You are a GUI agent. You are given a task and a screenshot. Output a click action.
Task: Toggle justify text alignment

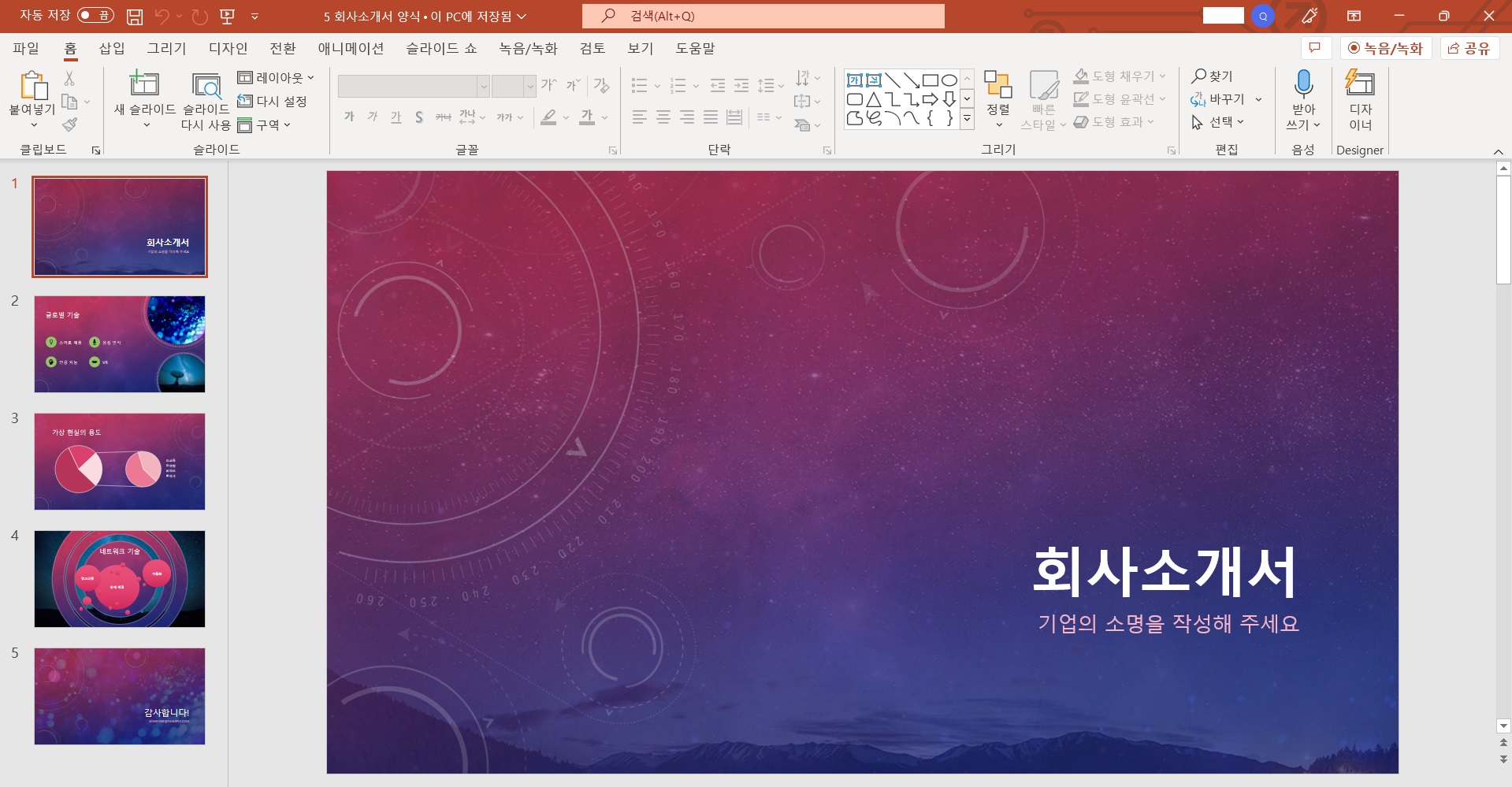point(711,117)
